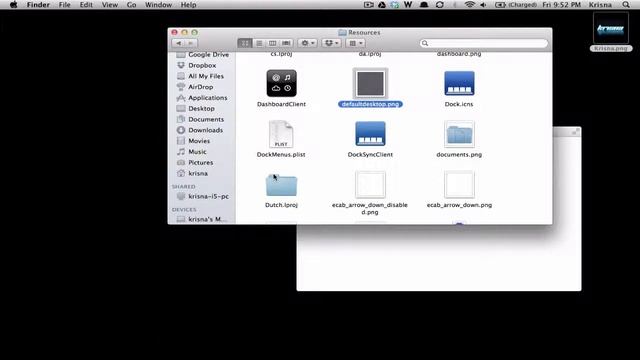Select the ecab_arrow_down.png file icon
This screenshot has height=360, width=640.
459,184
